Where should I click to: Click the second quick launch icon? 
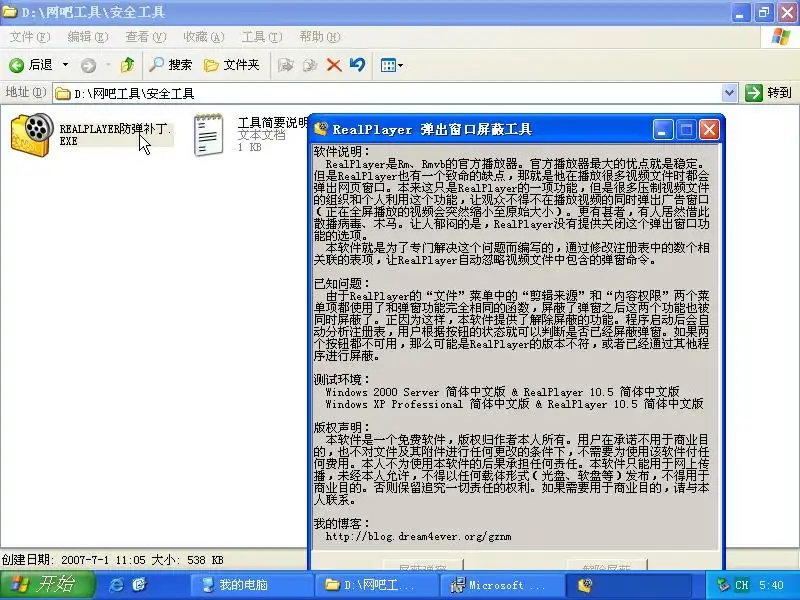pos(139,585)
